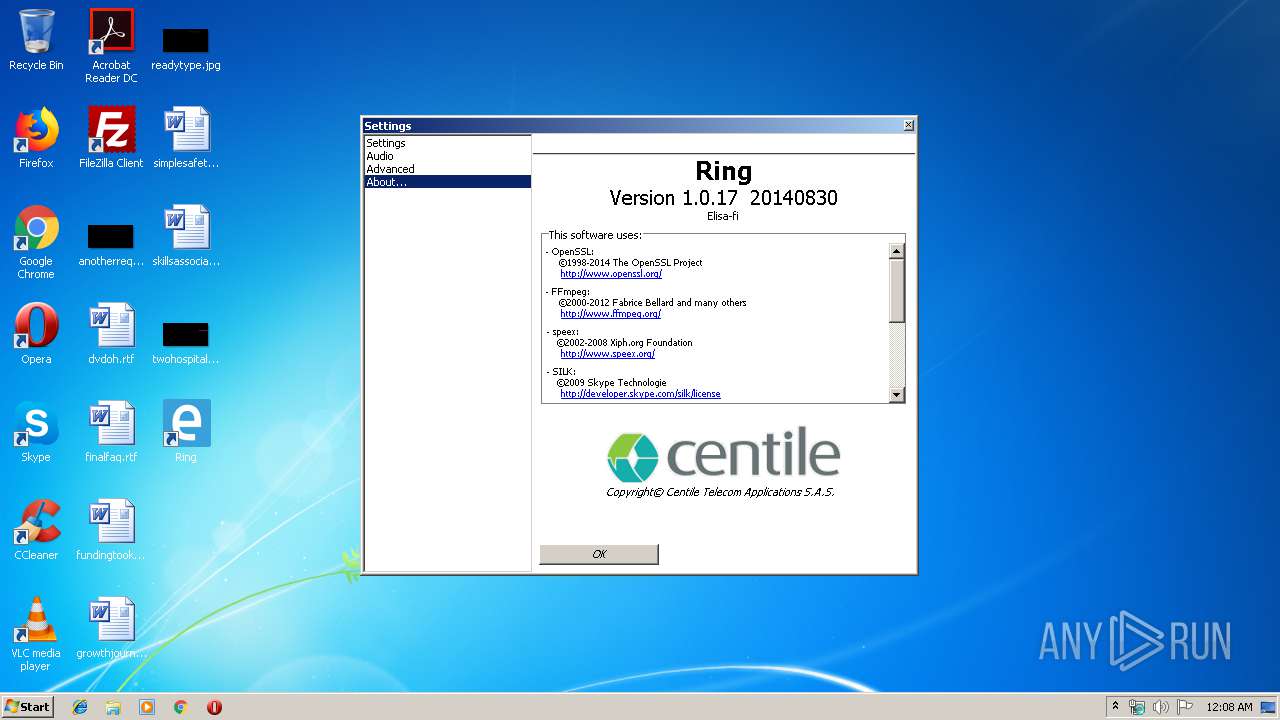Open the Advanced settings section
Viewport: 1280px width, 720px height.
coord(447,169)
